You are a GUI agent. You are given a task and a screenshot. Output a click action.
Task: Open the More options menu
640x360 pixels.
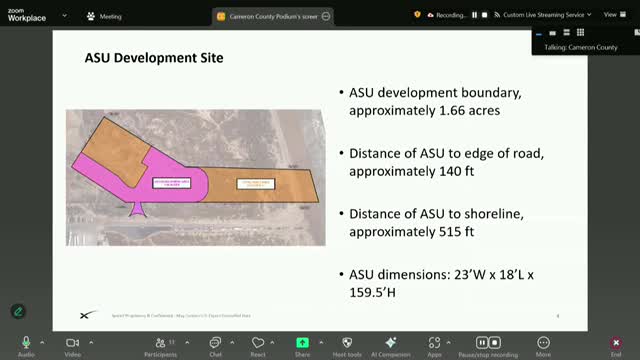click(543, 347)
